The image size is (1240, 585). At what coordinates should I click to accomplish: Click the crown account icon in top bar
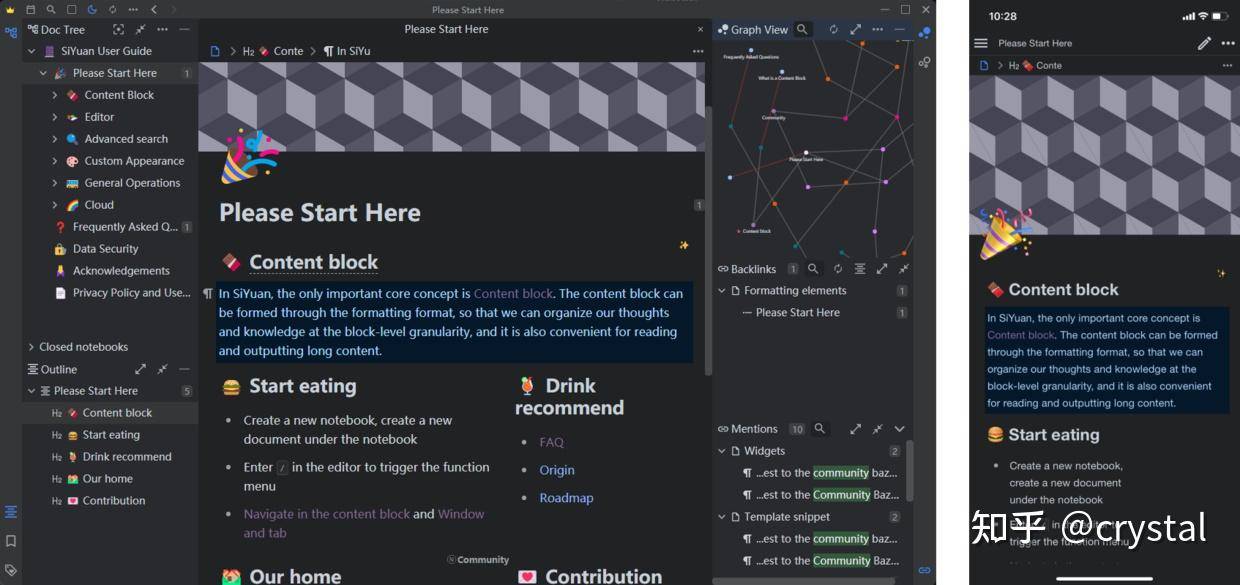(x=11, y=9)
